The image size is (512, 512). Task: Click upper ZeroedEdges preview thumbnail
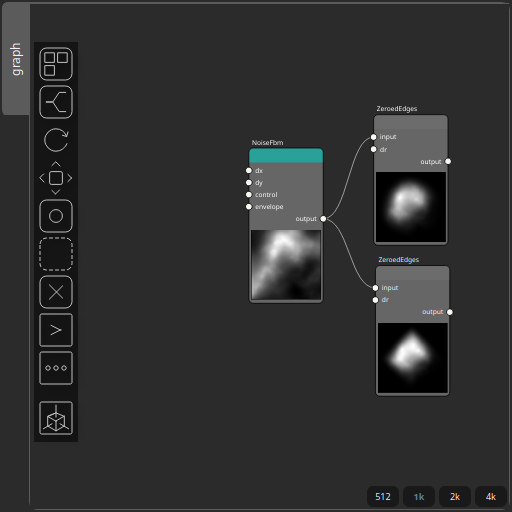point(411,207)
